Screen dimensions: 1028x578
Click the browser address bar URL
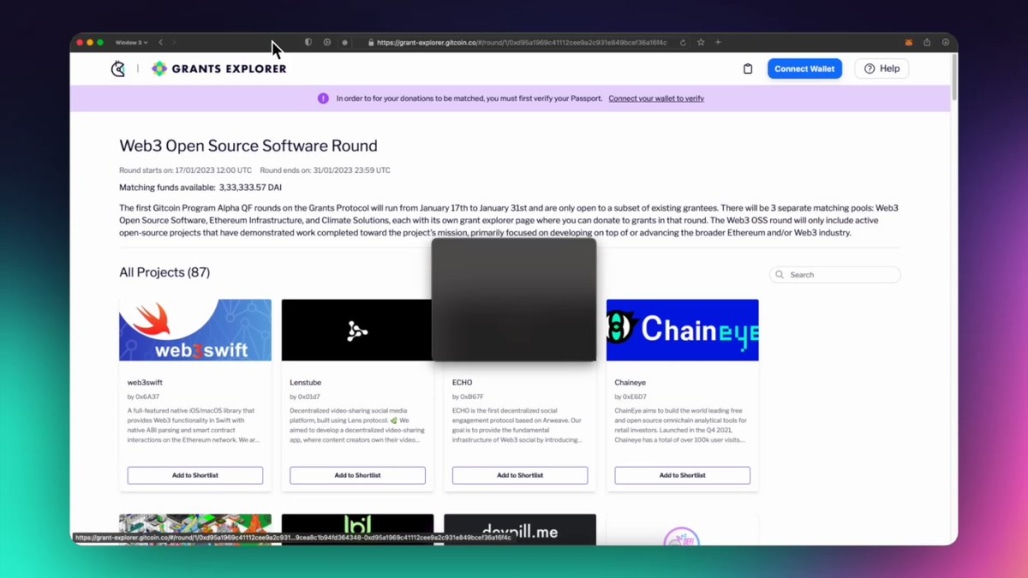522,43
